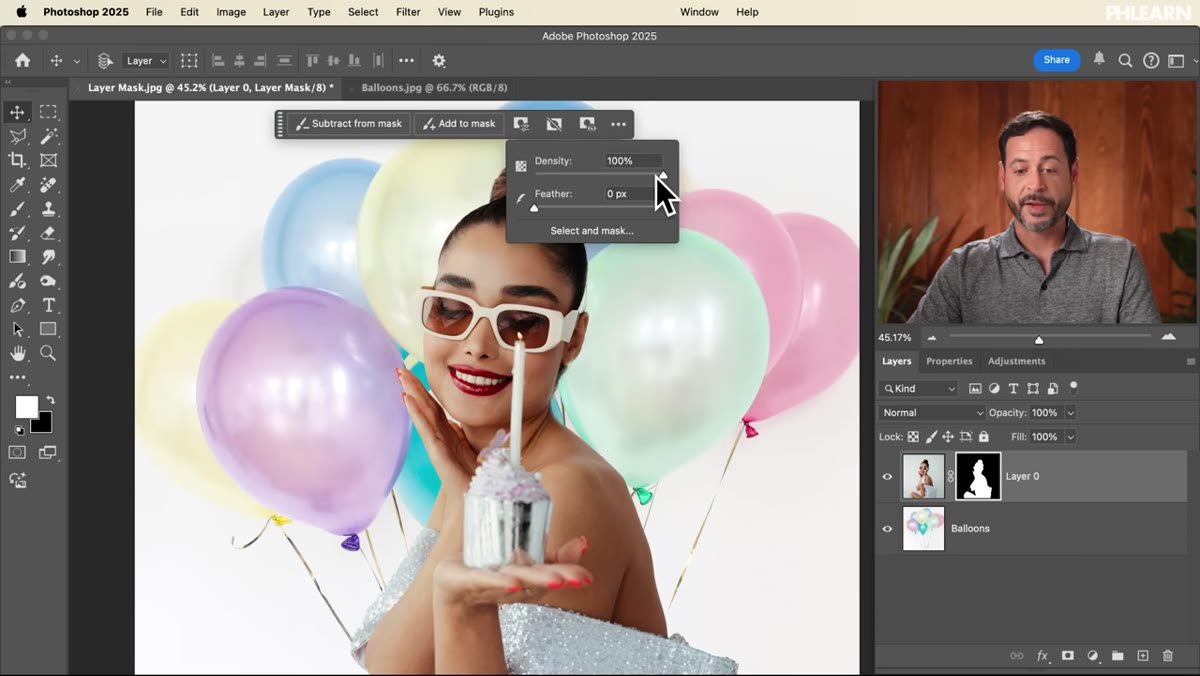The image size is (1200, 676).
Task: Hide the Balloons layer
Action: pyautogui.click(x=887, y=529)
